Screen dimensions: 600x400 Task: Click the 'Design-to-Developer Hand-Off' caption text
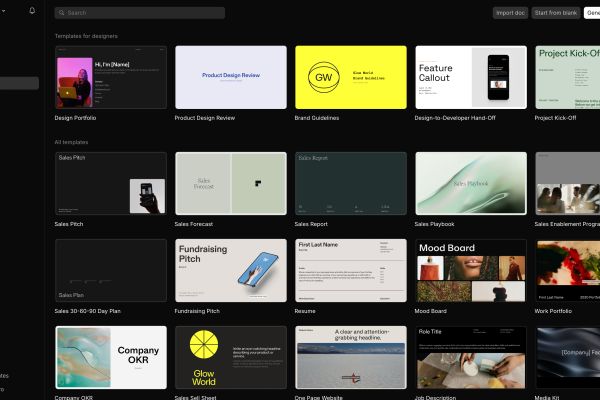click(455, 118)
